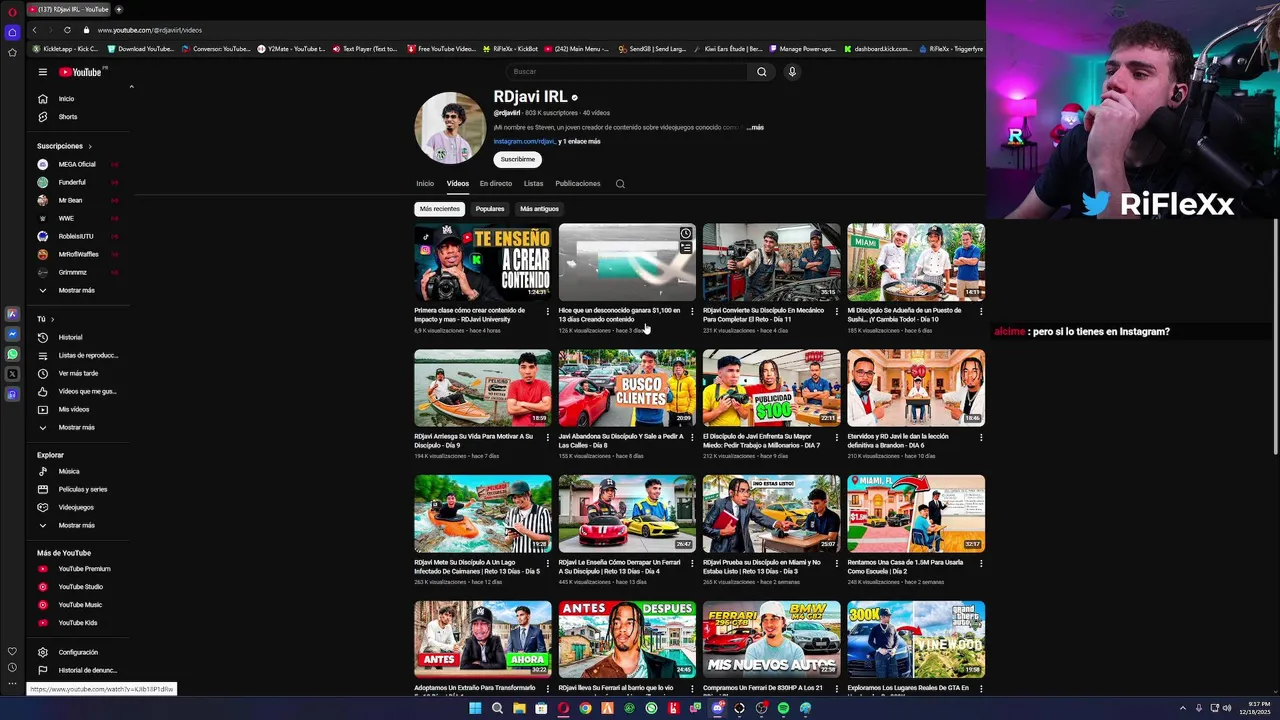The height and width of the screenshot is (720, 1280).
Task: Open YouTube Music
Action: [x=80, y=605]
